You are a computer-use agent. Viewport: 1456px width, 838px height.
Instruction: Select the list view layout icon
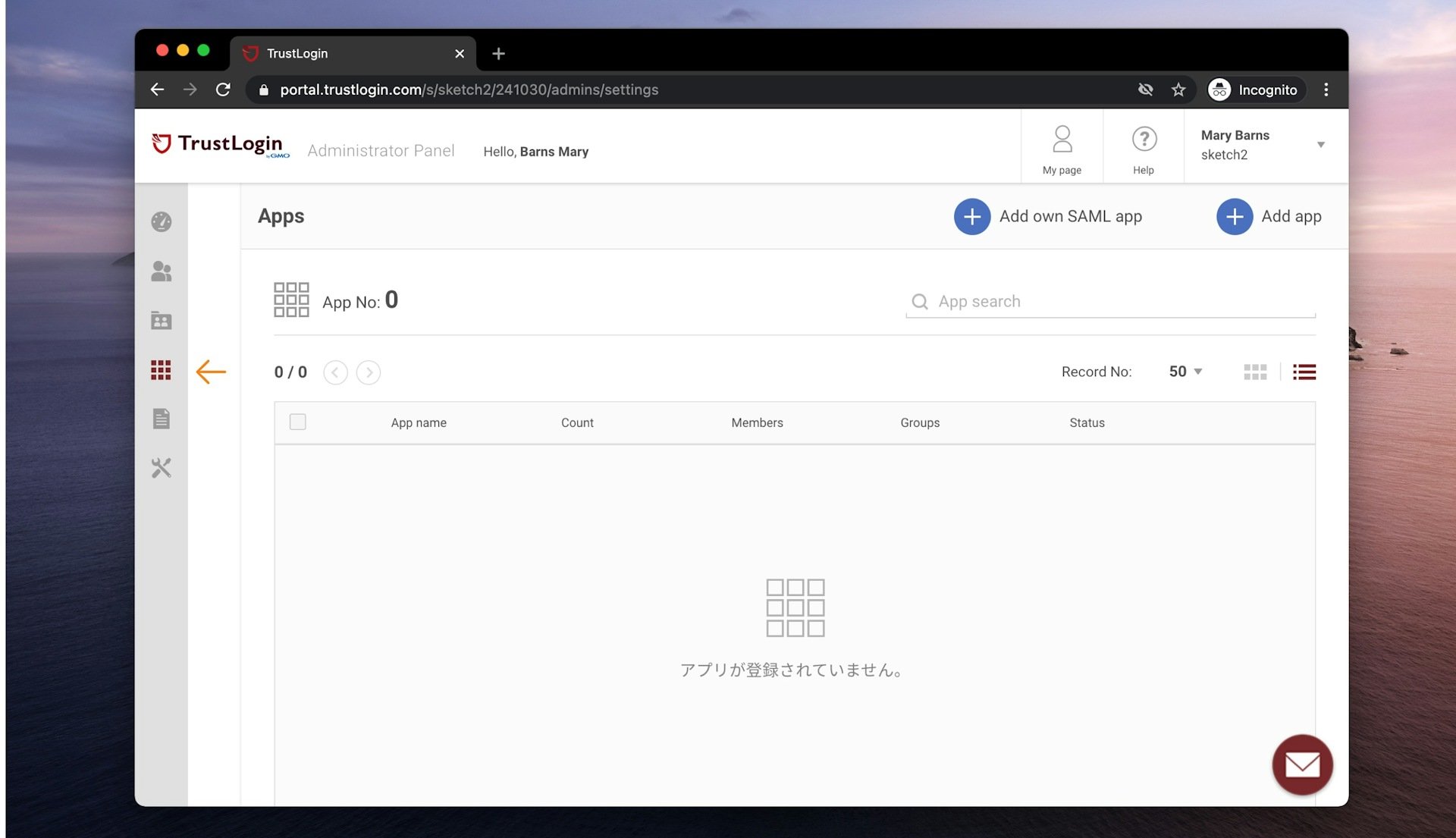pos(1305,371)
